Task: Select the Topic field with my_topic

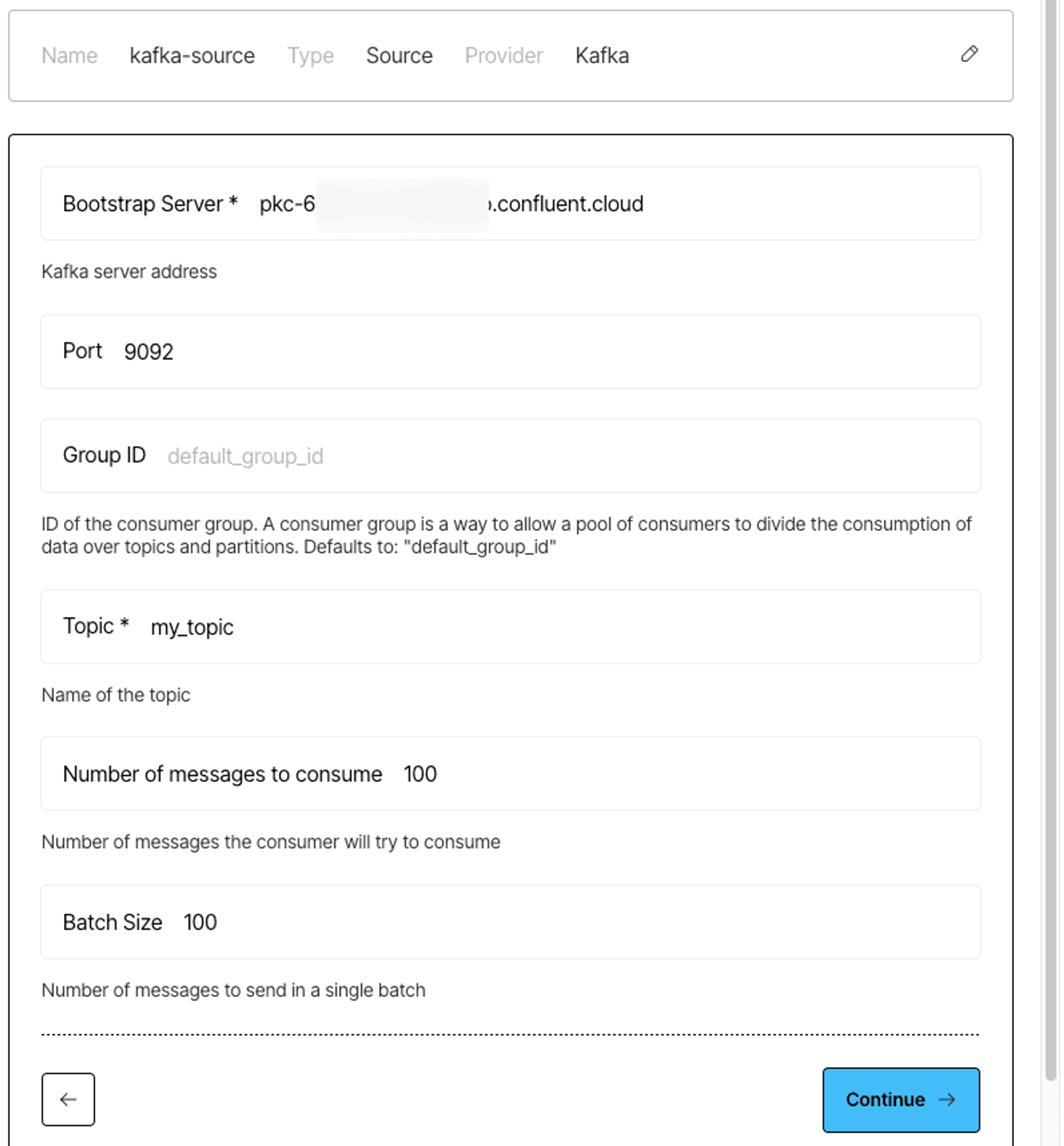Action: [x=511, y=627]
